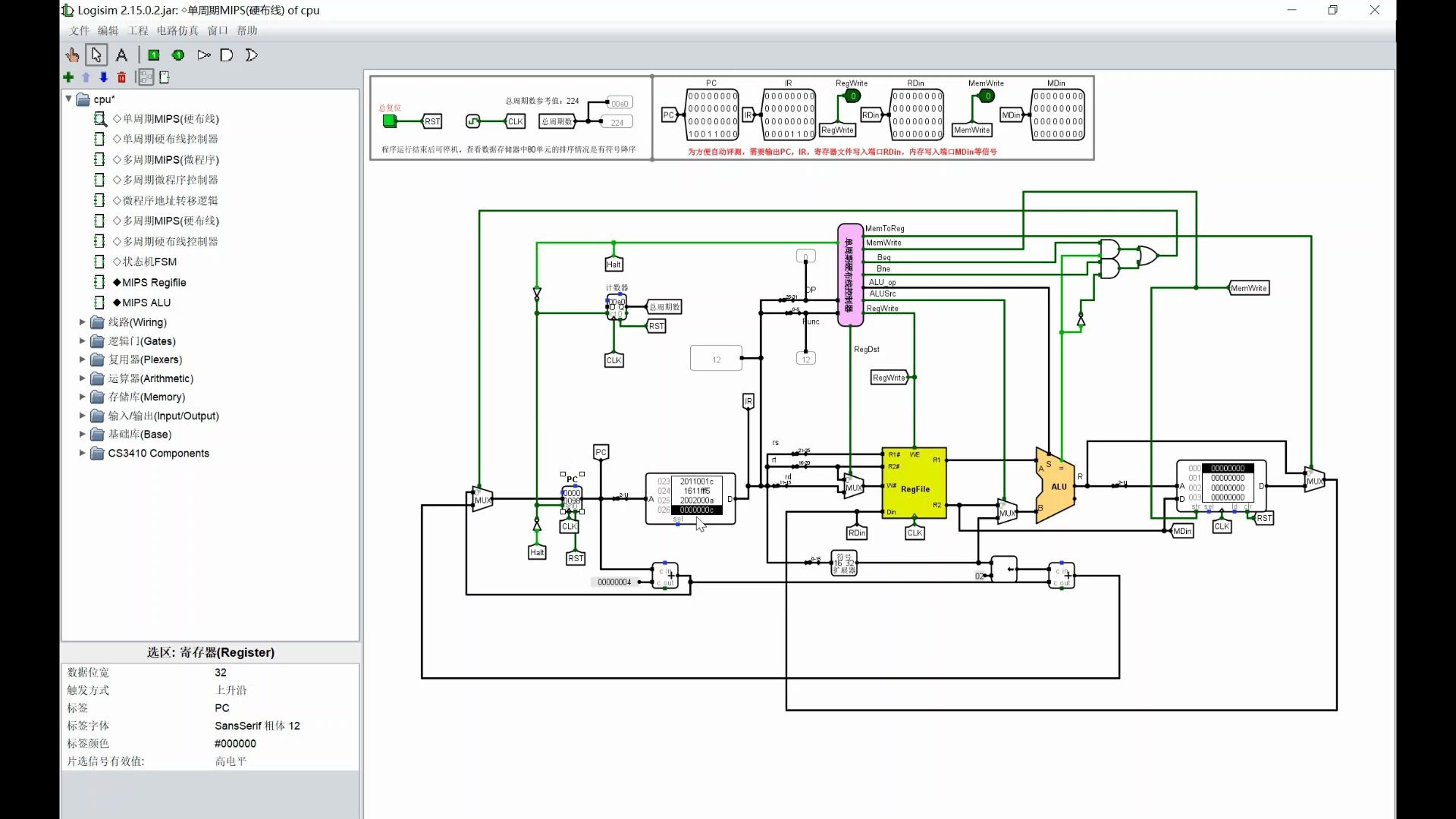Screen dimensions: 1456x819
Task: Open 标签颜色 #000000 color picker
Action: 284,744
